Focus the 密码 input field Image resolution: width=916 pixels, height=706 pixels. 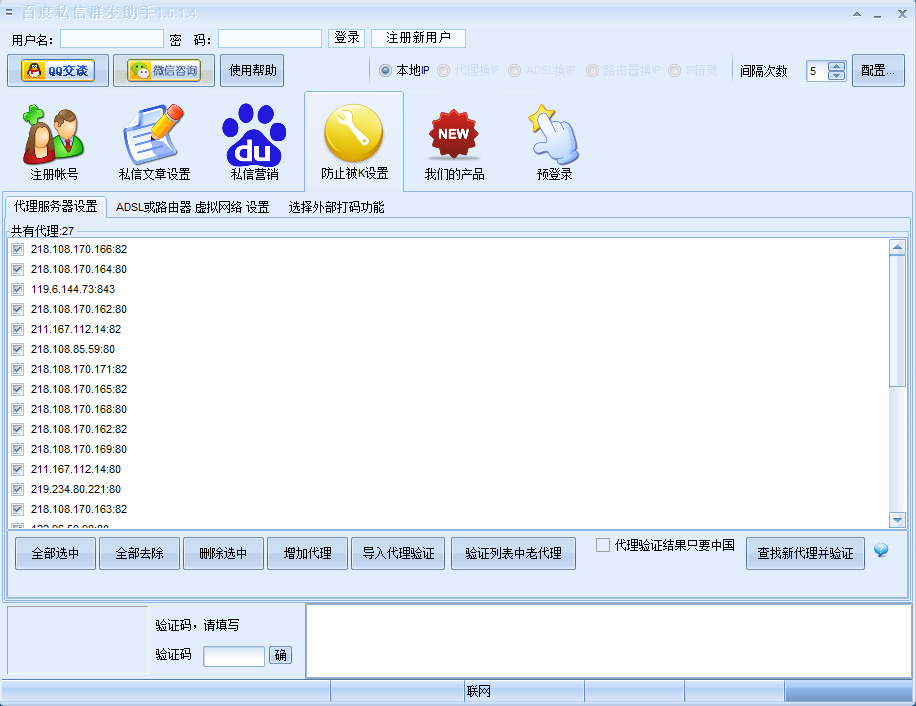270,39
